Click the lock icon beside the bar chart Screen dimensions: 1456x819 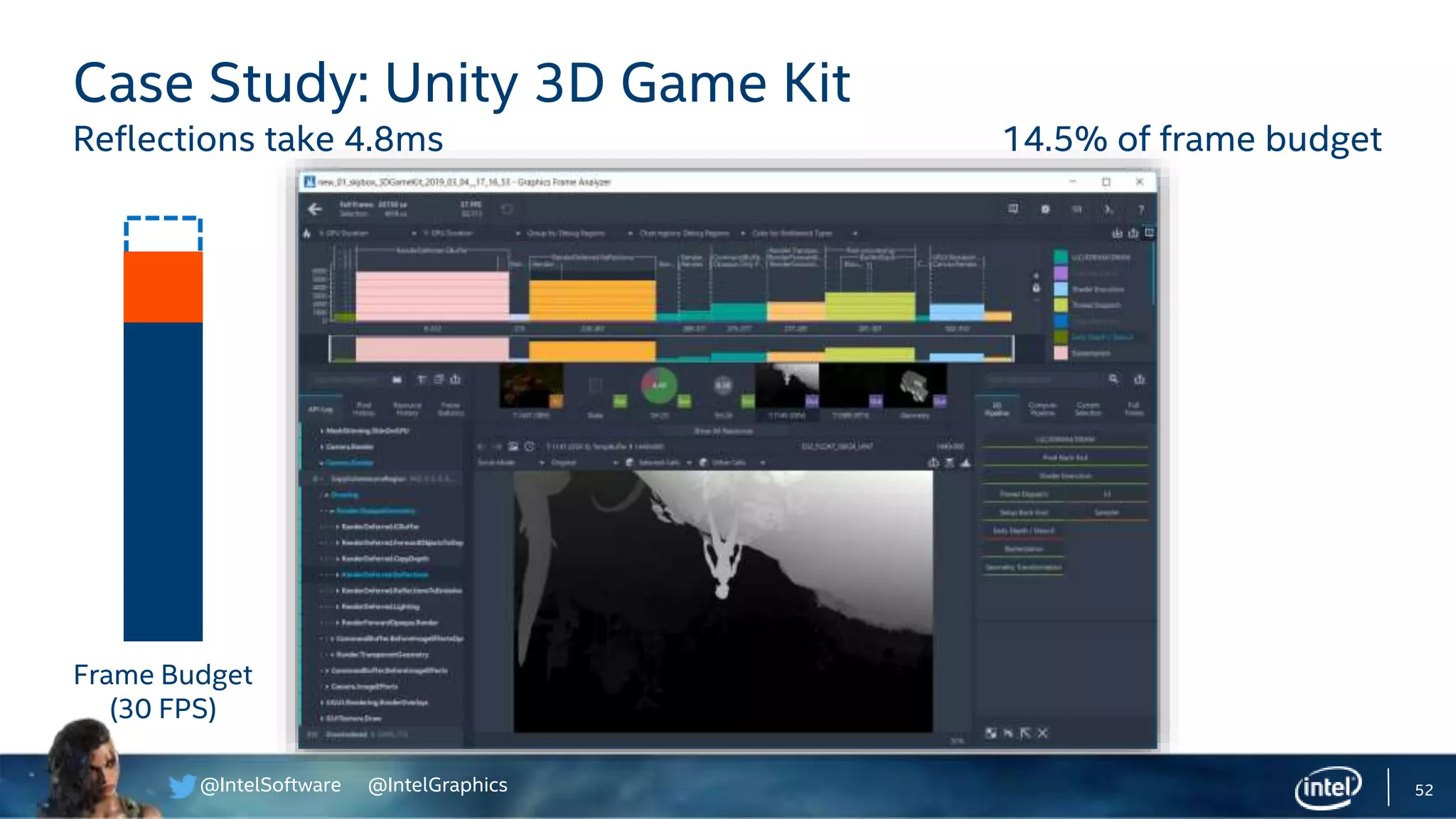pos(1037,288)
